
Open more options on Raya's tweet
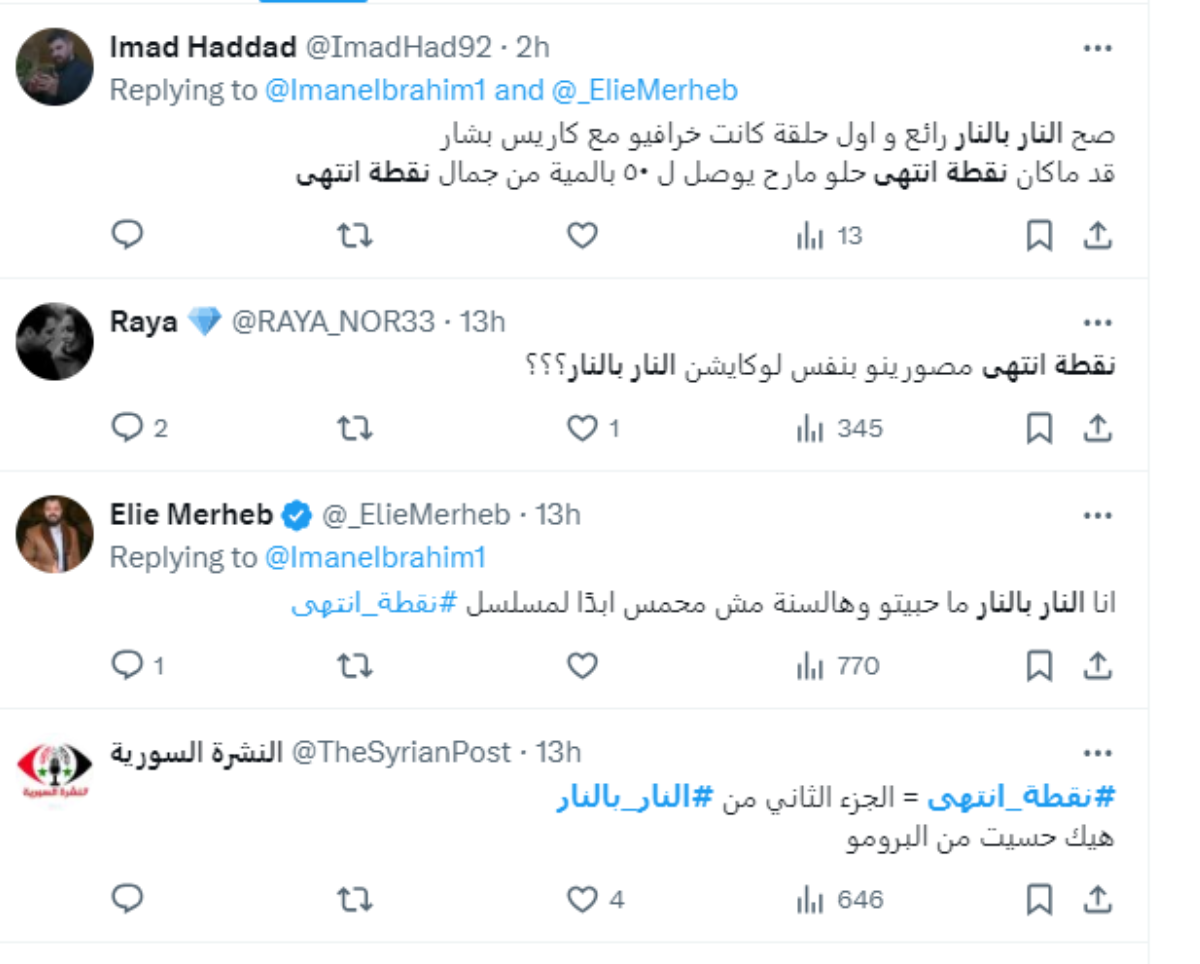coord(1097,322)
